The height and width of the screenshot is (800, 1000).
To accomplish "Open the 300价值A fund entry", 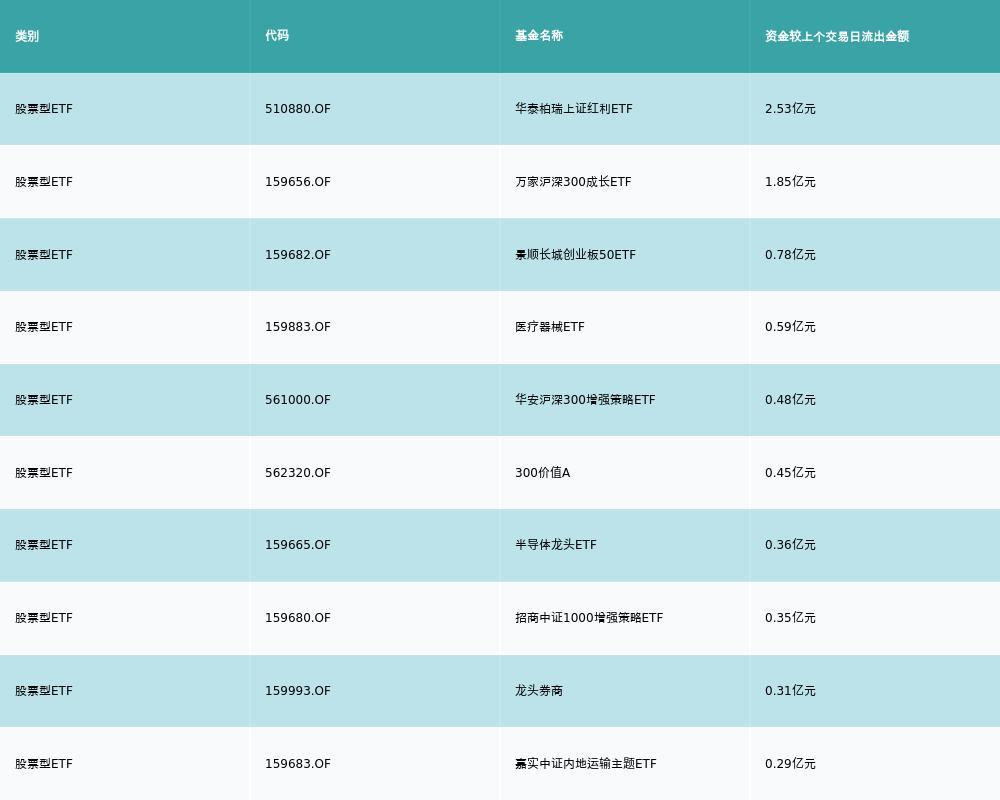I will pyautogui.click(x=543, y=473).
